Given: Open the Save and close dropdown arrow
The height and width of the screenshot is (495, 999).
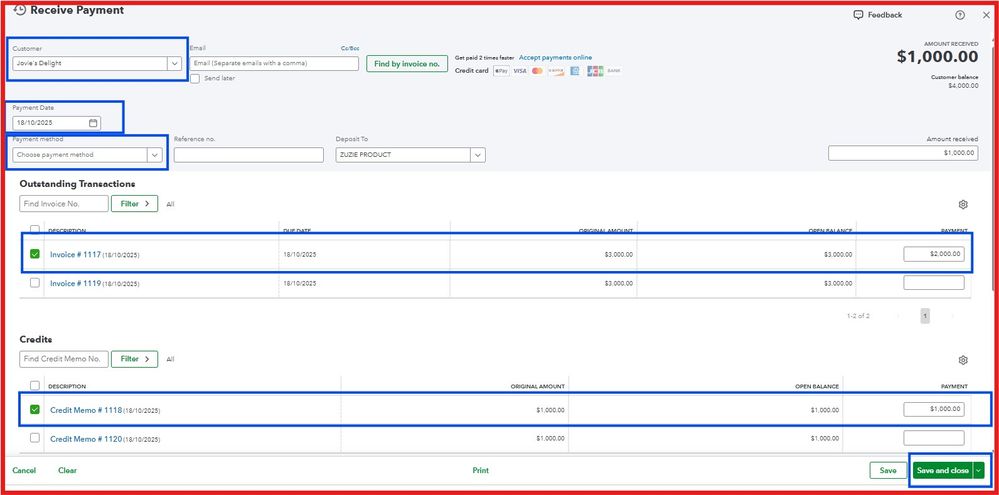Looking at the screenshot, I should click(979, 471).
